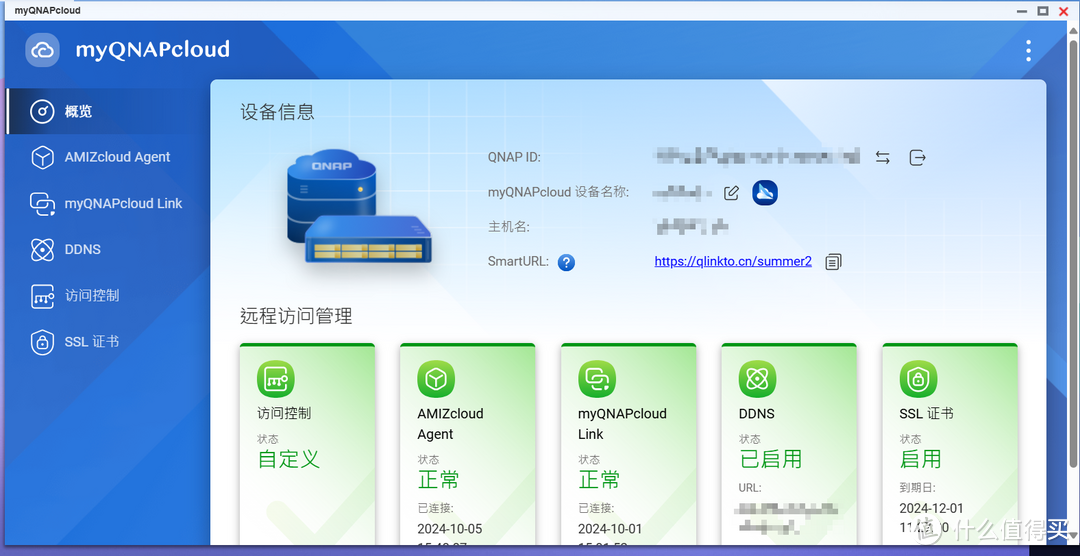
Task: Copy the SmartURL with the copy icon
Action: (x=833, y=262)
